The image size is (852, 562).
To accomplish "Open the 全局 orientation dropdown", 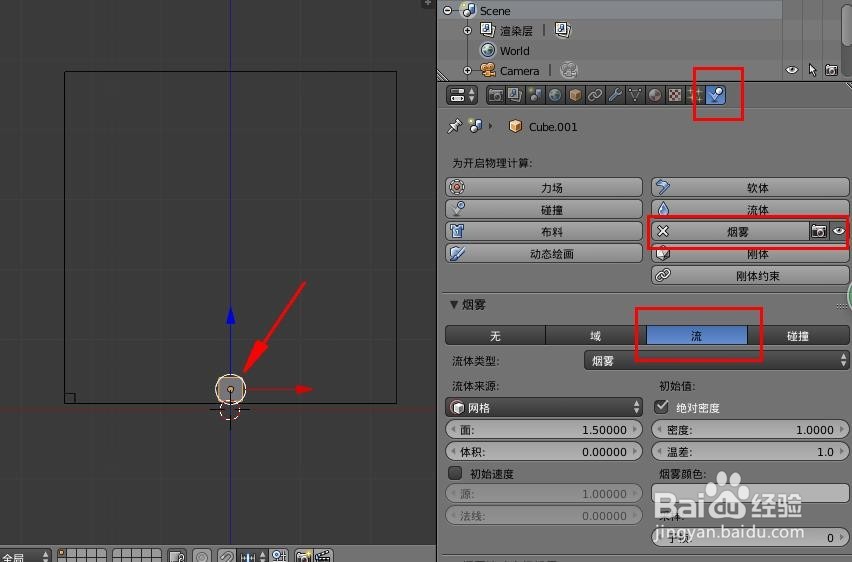I will (25, 556).
